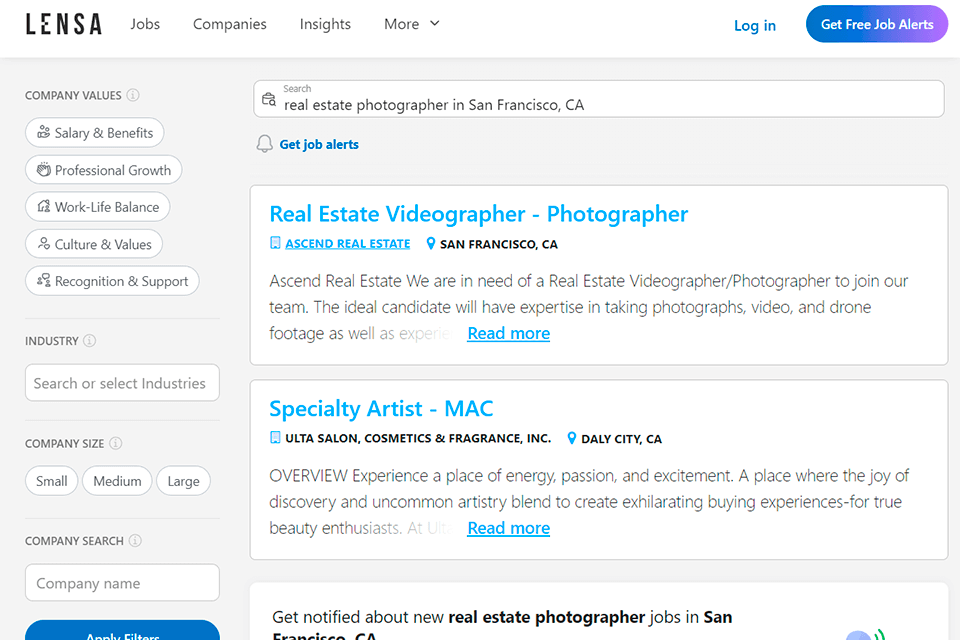Click Read more on the Ascend listing

coord(509,333)
